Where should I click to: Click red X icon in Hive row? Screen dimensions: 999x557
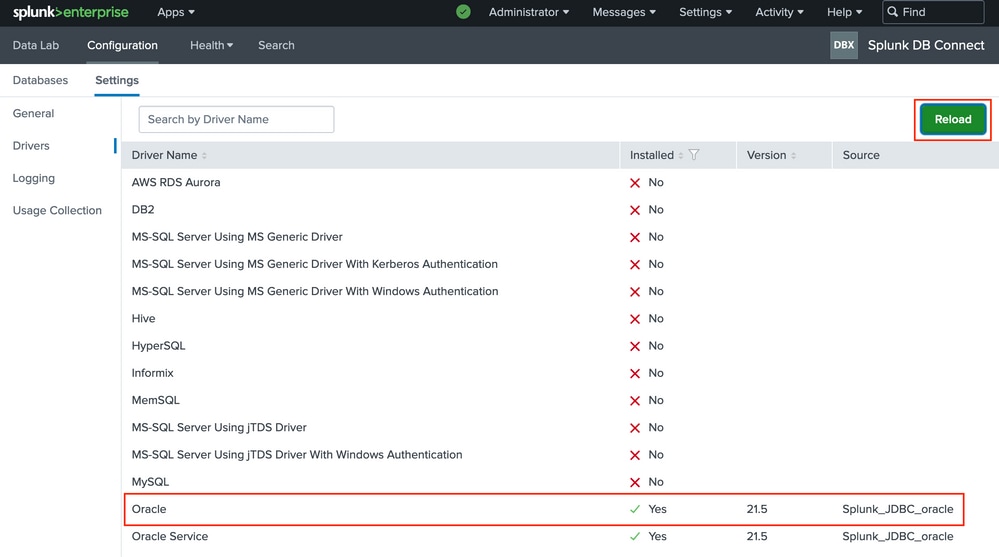(635, 319)
